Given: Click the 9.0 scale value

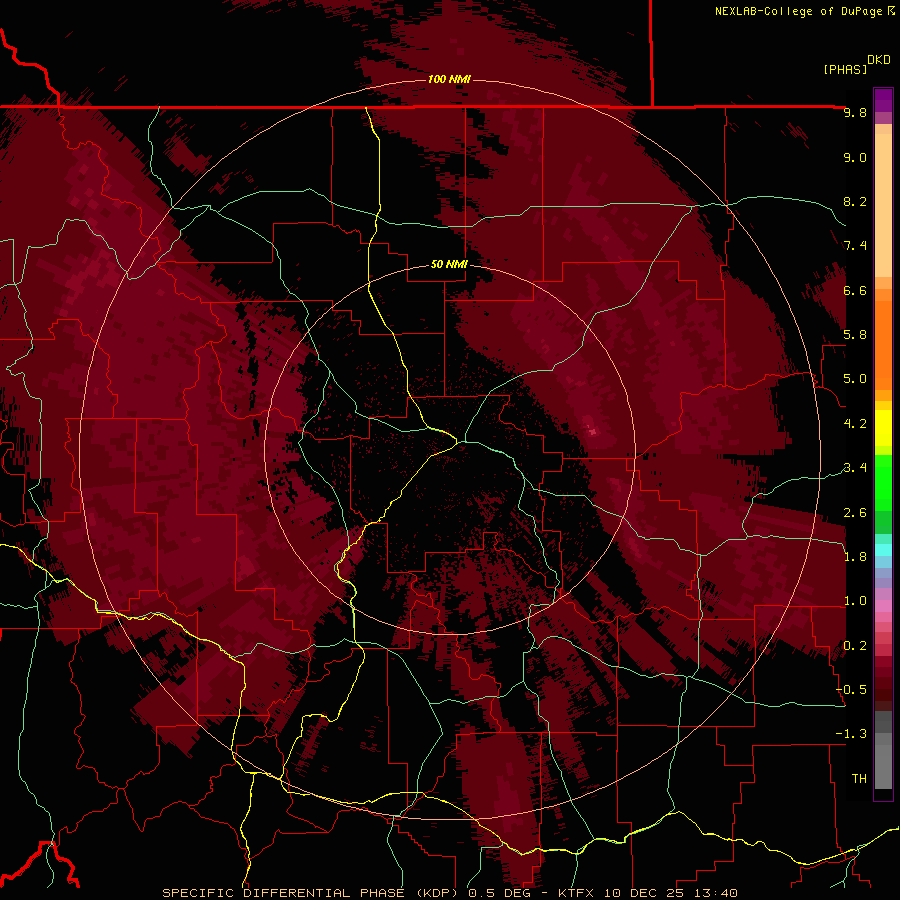Looking at the screenshot, I should point(855,157).
